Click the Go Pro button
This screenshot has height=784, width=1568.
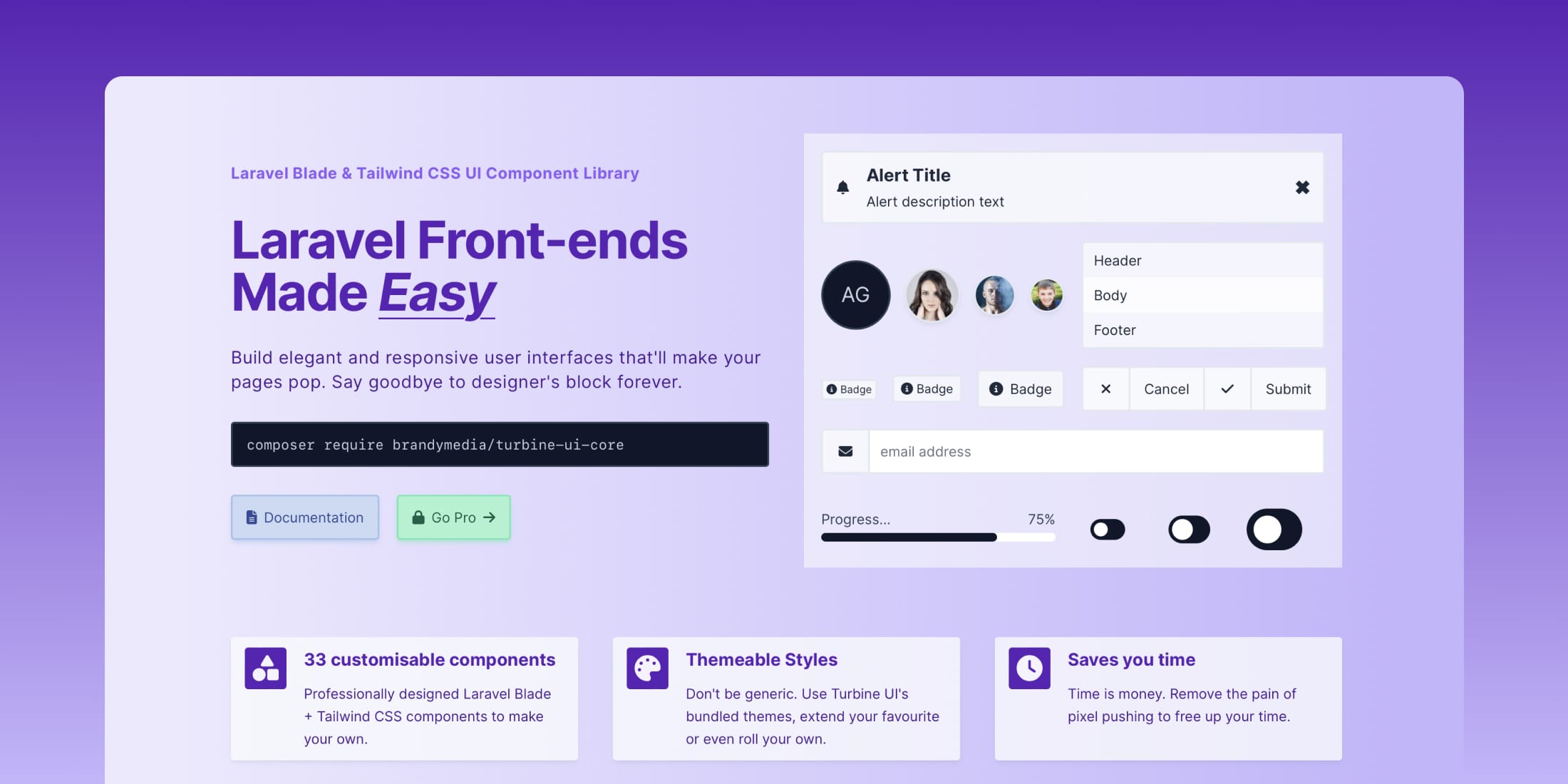pyautogui.click(x=452, y=517)
